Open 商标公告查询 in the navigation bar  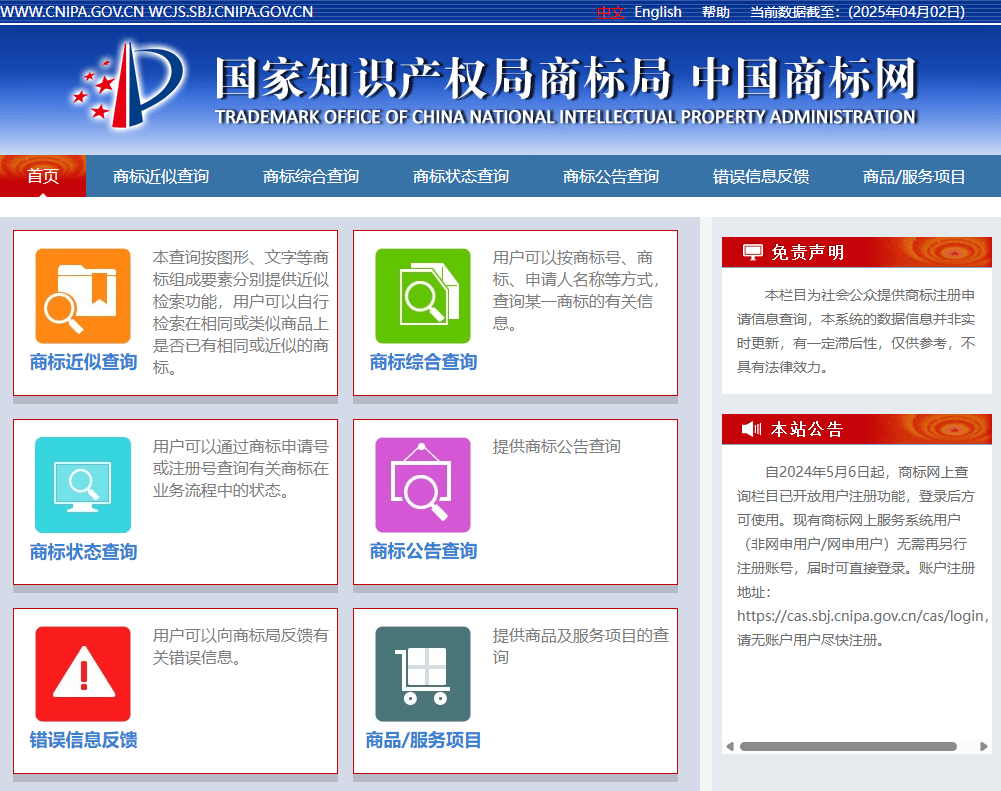point(611,176)
